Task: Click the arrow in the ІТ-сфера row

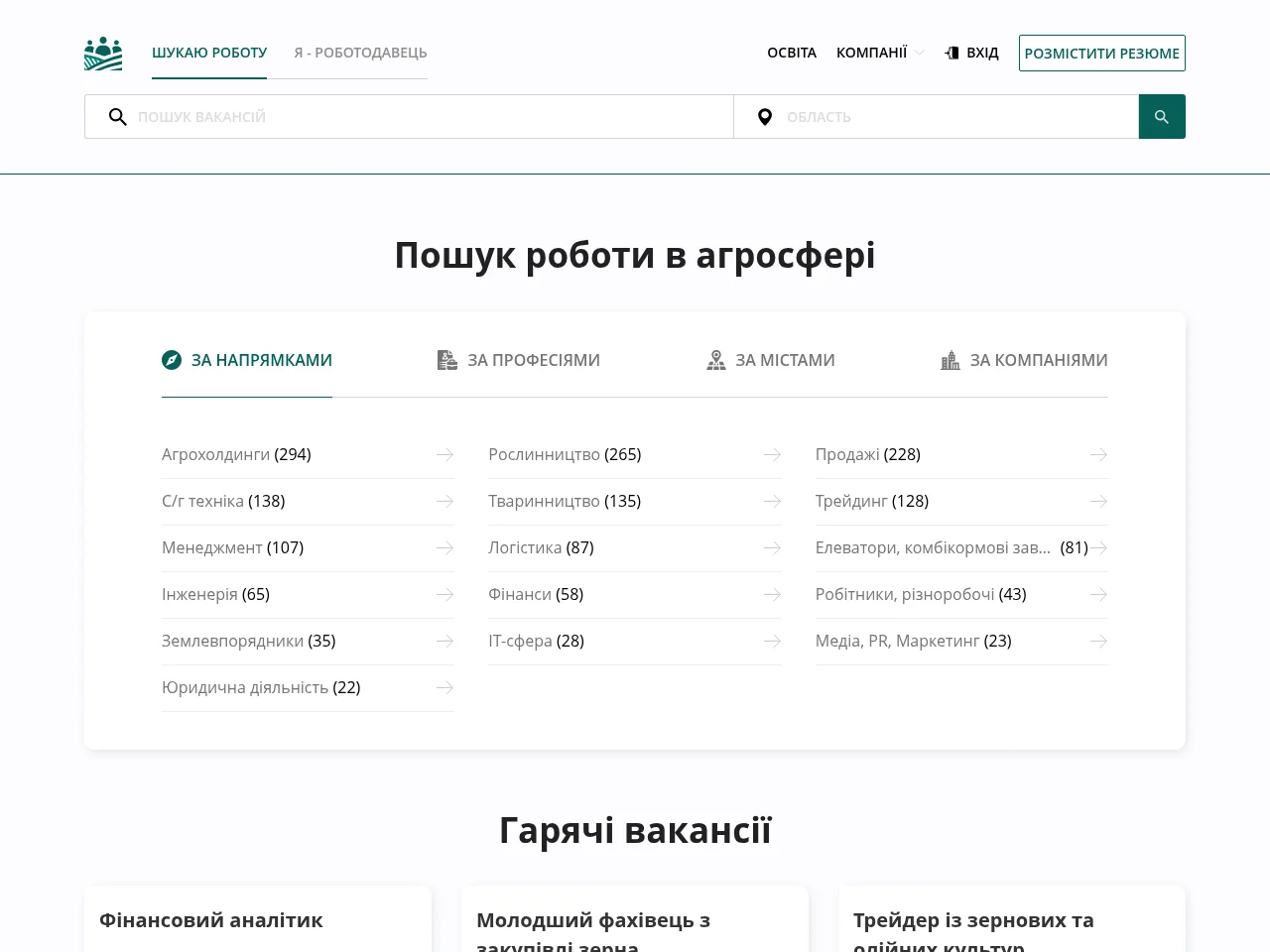Action: click(x=772, y=641)
